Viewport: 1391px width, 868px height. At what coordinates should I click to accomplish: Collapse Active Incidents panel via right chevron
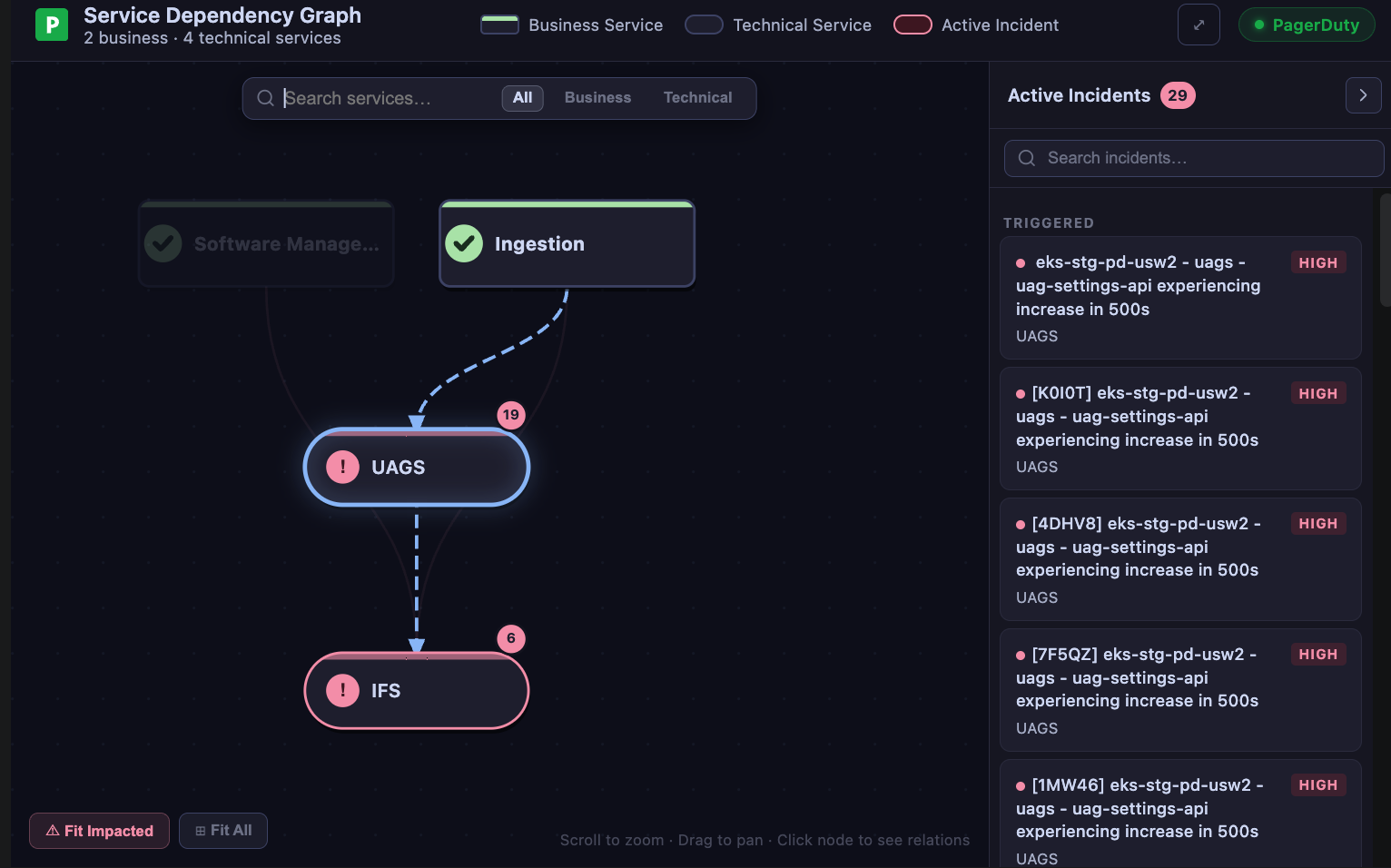1363,94
